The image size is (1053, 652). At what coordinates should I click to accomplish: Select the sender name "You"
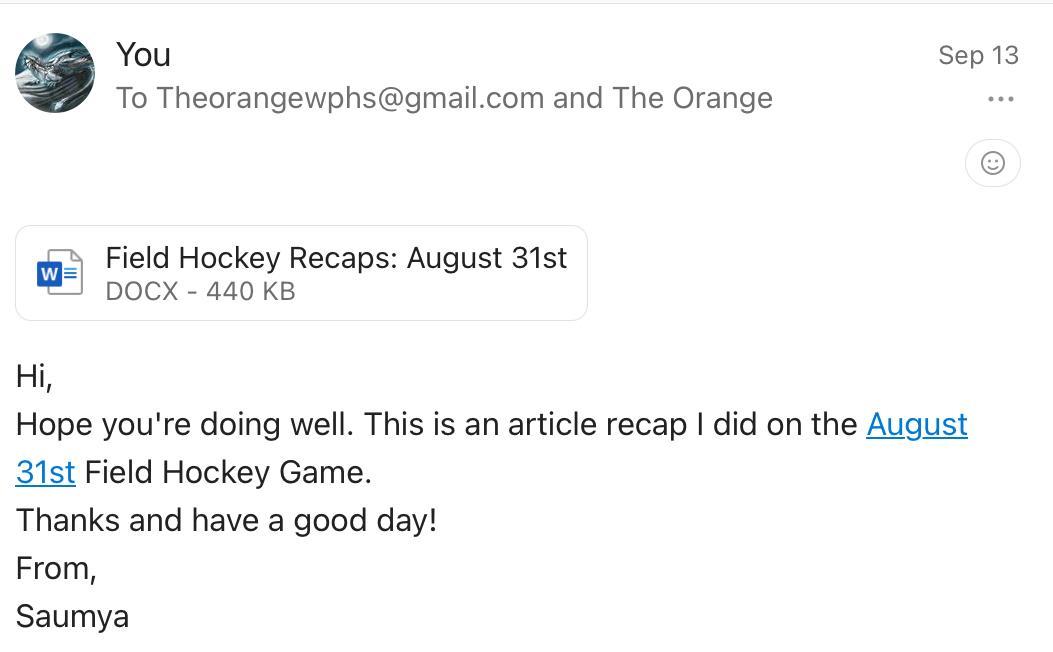point(143,54)
